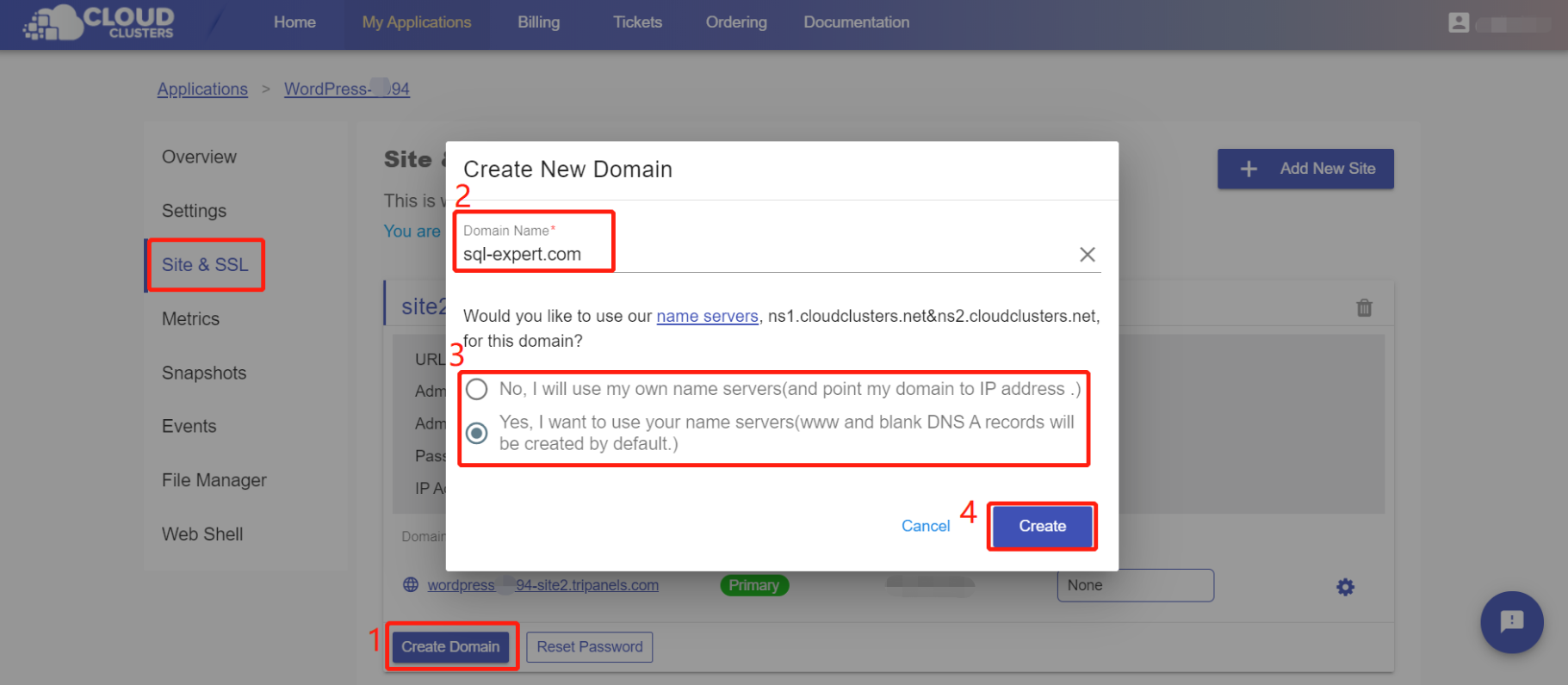Screen dimensions: 1568x685
Task: Open the domain settings gear icon
Action: tap(1345, 587)
